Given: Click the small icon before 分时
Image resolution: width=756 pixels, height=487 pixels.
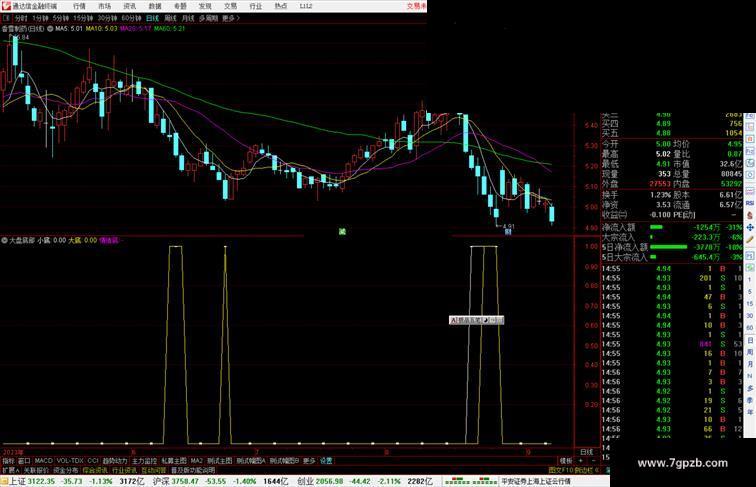Looking at the screenshot, I should pyautogui.click(x=6, y=18).
